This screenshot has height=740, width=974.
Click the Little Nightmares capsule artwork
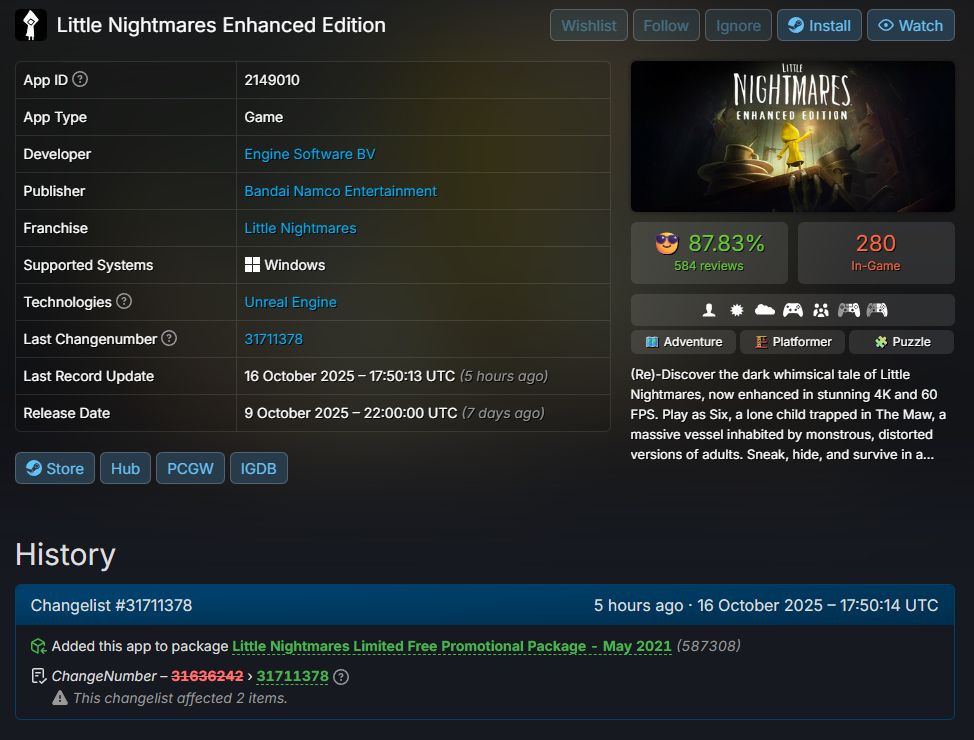(793, 136)
